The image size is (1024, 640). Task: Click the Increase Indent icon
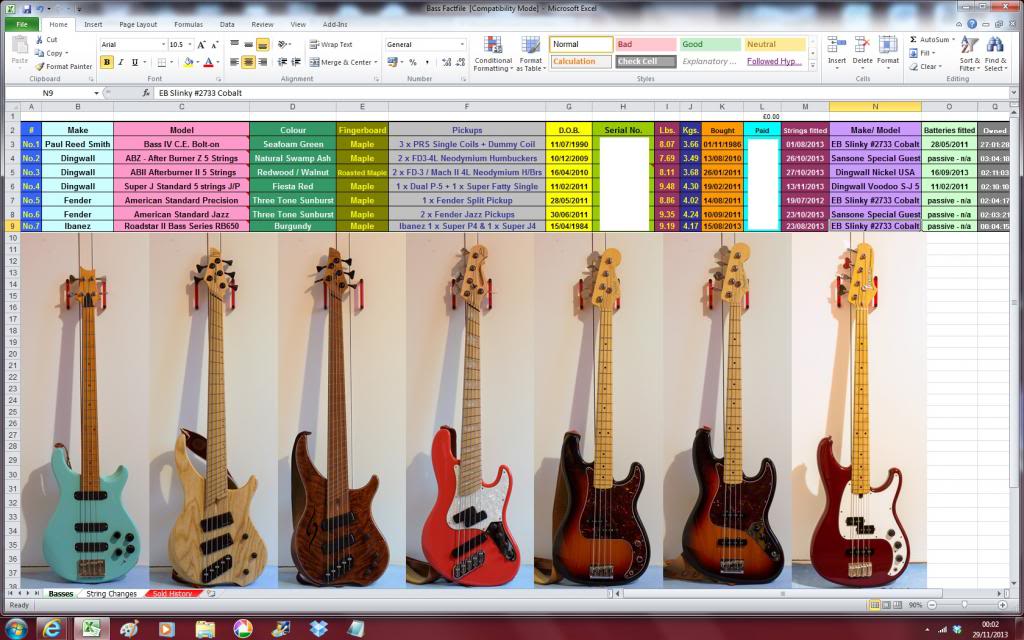[x=296, y=62]
